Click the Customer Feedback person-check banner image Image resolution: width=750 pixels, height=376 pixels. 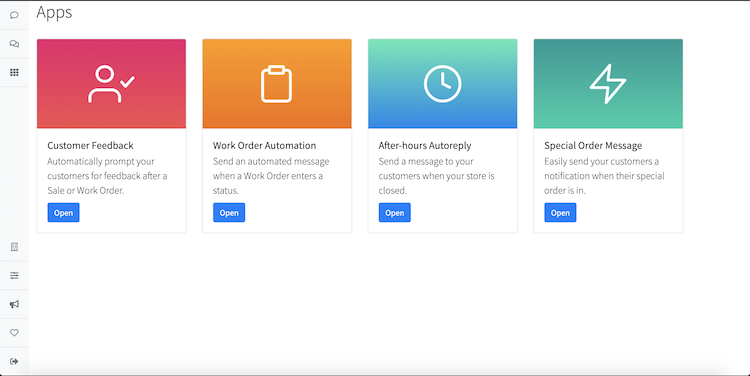[x=111, y=84]
